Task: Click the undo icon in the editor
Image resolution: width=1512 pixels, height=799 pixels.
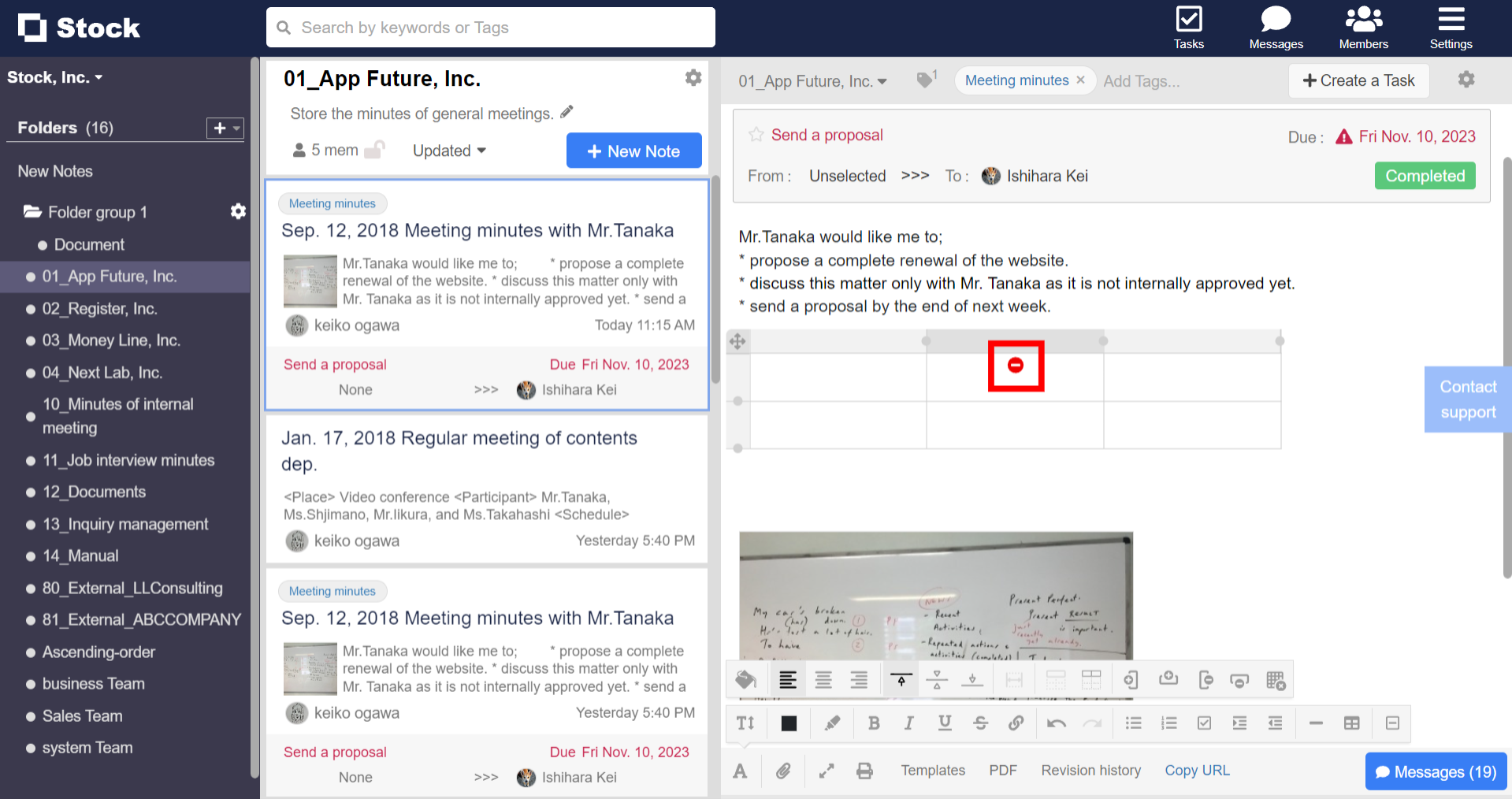Action: [x=1056, y=723]
